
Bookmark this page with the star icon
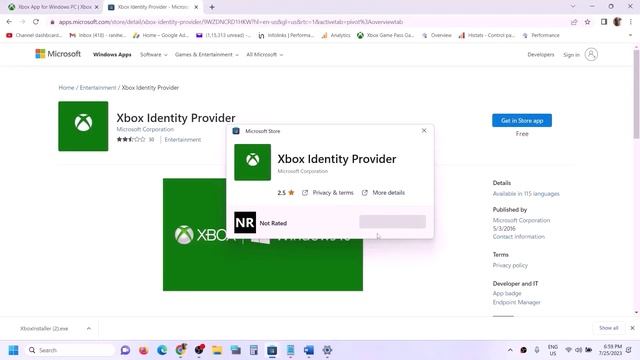click(x=587, y=22)
